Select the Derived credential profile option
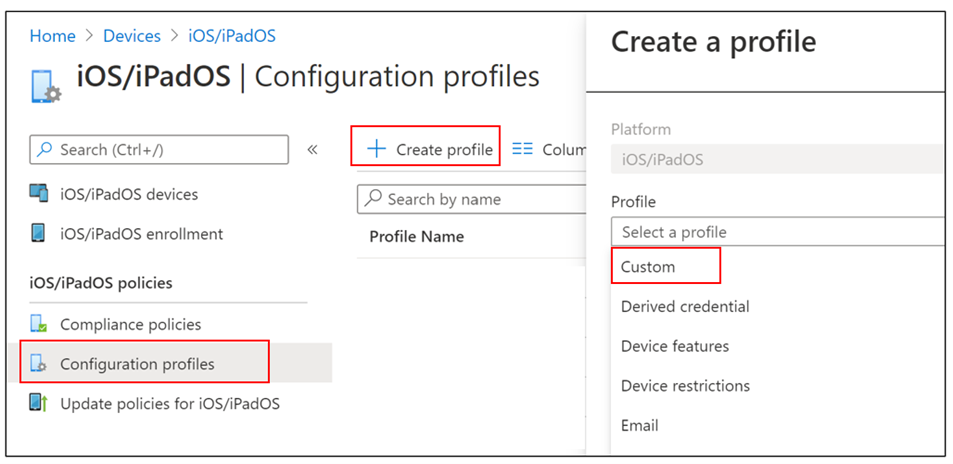The width and height of the screenshot is (953, 464). pos(685,306)
